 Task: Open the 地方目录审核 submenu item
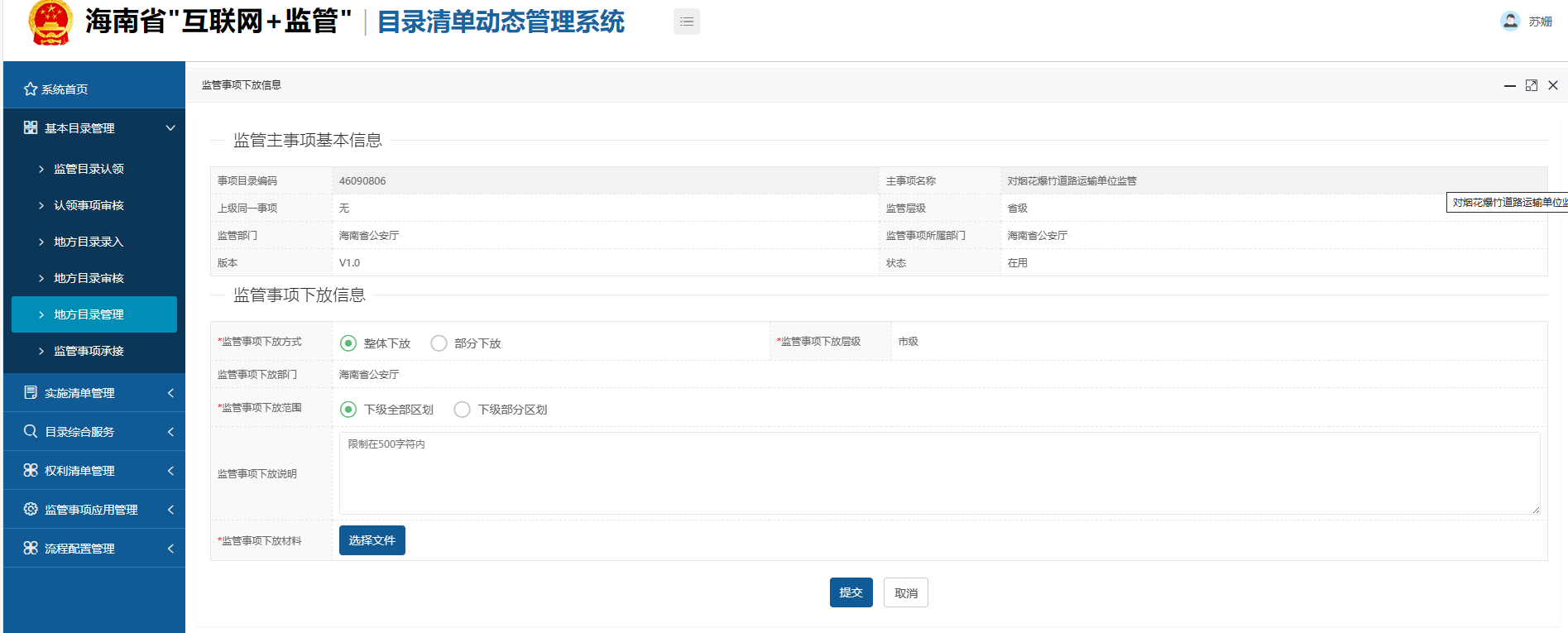pos(94,278)
